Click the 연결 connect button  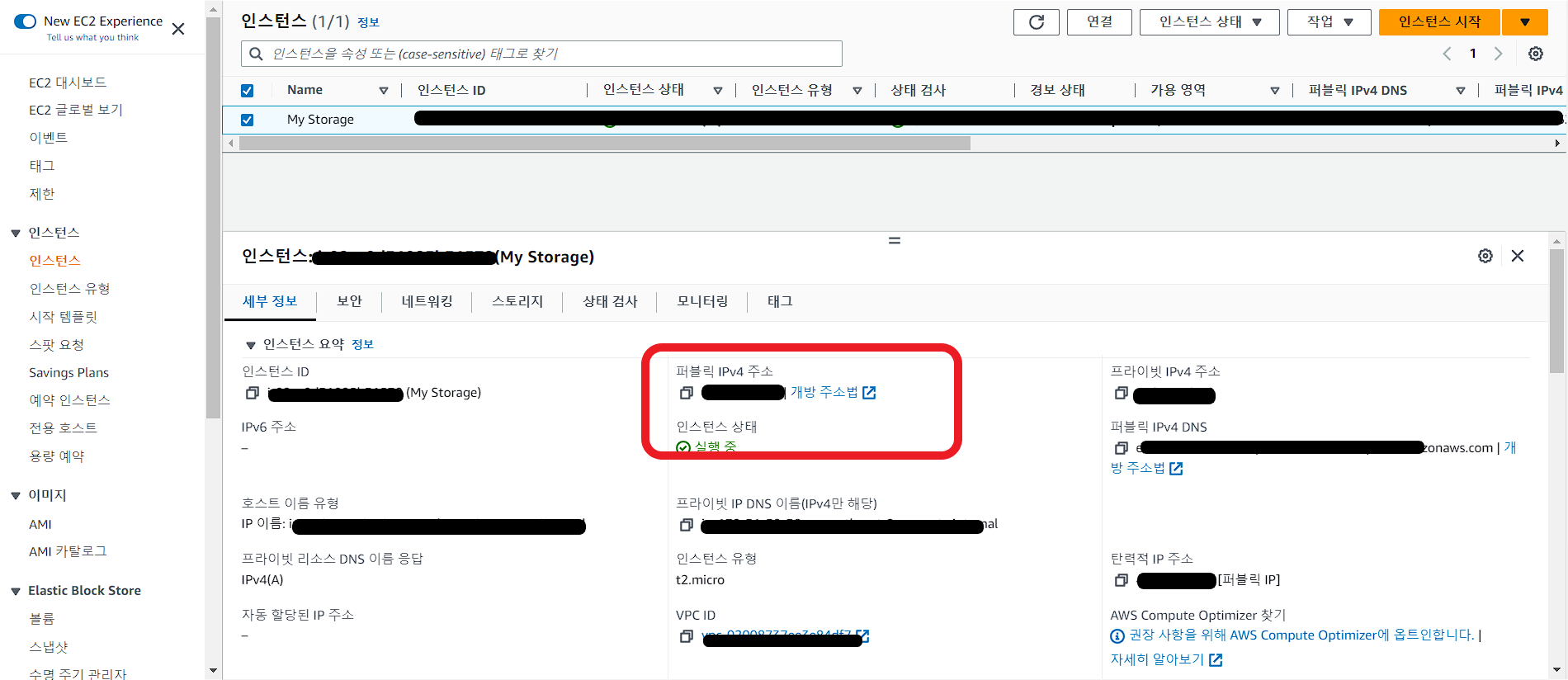(1099, 22)
